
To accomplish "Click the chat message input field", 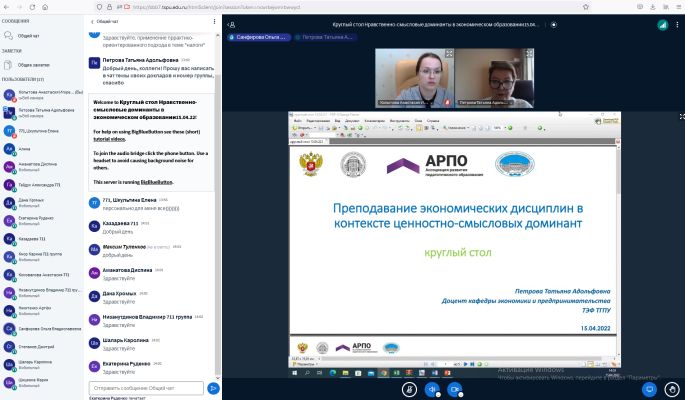I will pyautogui.click(x=146, y=388).
